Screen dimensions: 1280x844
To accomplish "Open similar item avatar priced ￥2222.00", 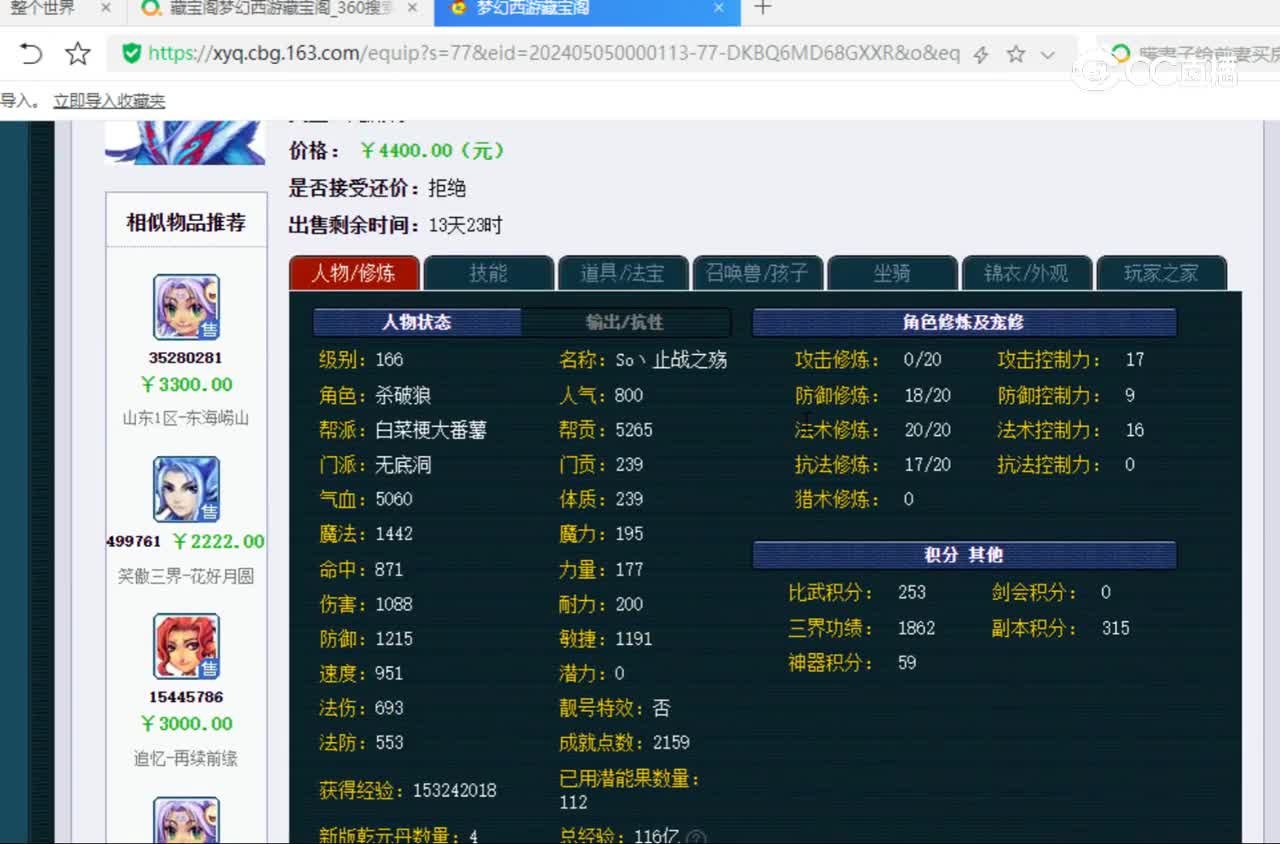I will tap(186, 489).
